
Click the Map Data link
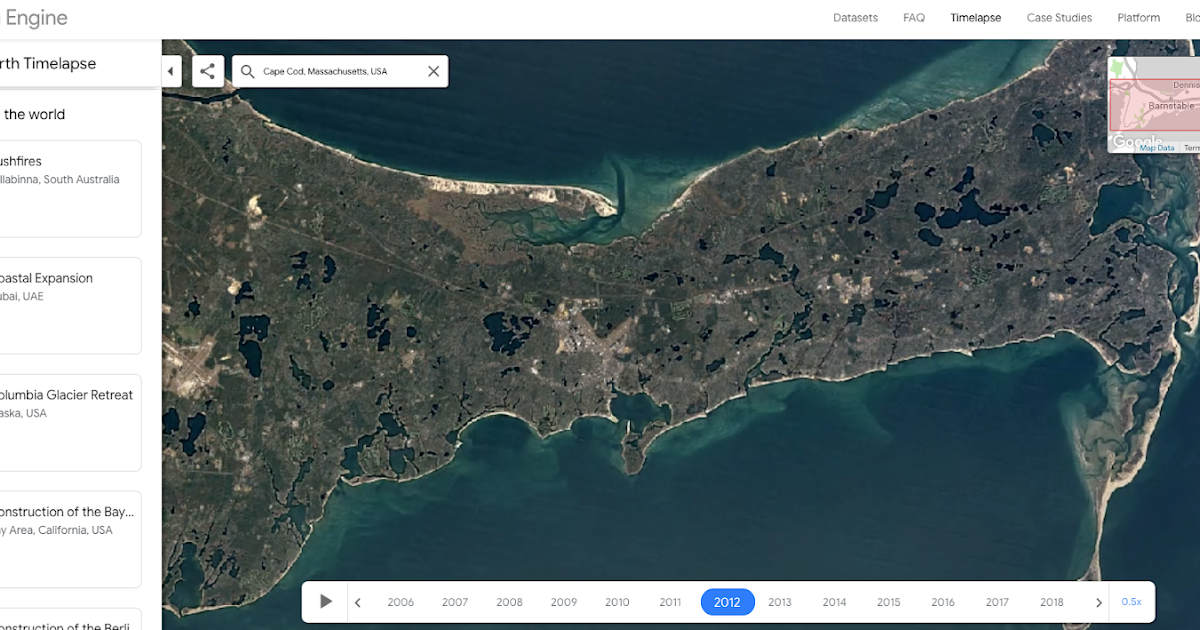coord(1157,147)
